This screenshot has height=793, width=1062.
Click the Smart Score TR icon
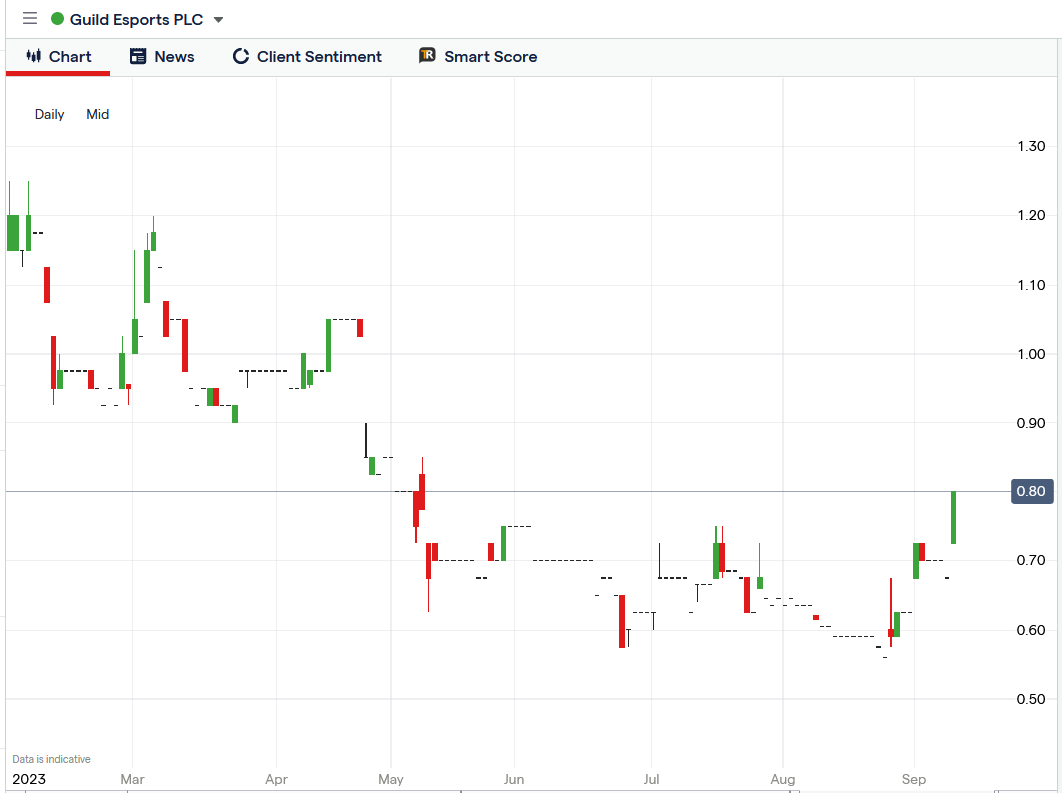pyautogui.click(x=427, y=56)
